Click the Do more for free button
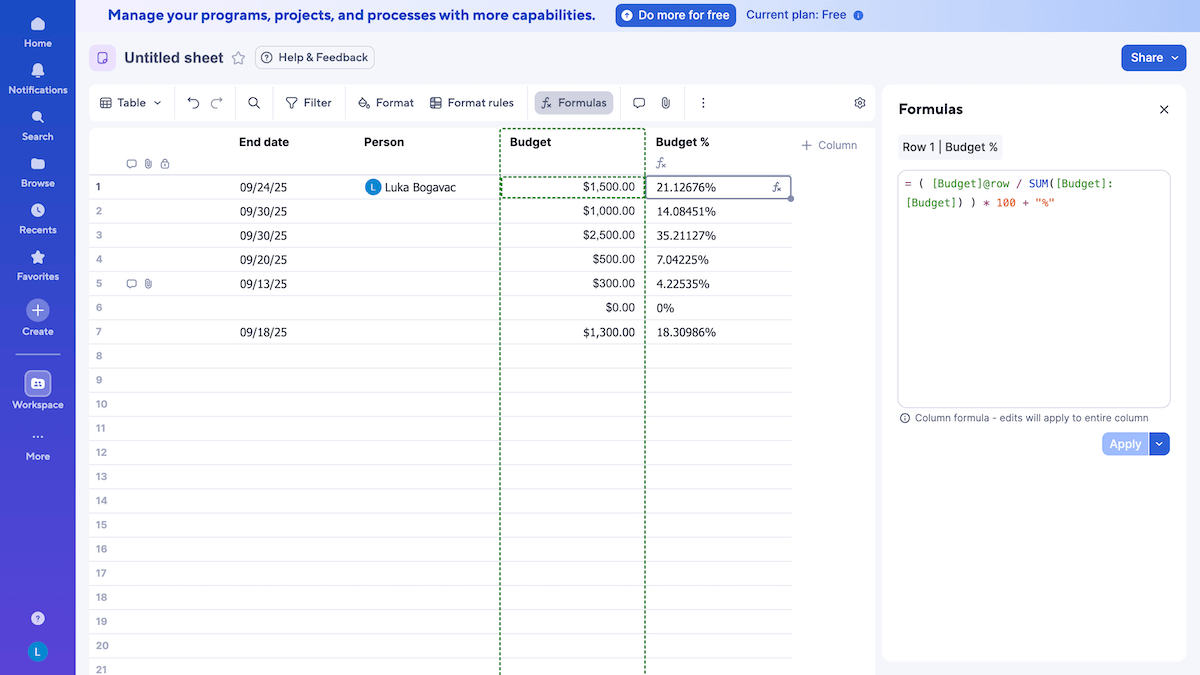This screenshot has width=1200, height=675. (675, 15)
